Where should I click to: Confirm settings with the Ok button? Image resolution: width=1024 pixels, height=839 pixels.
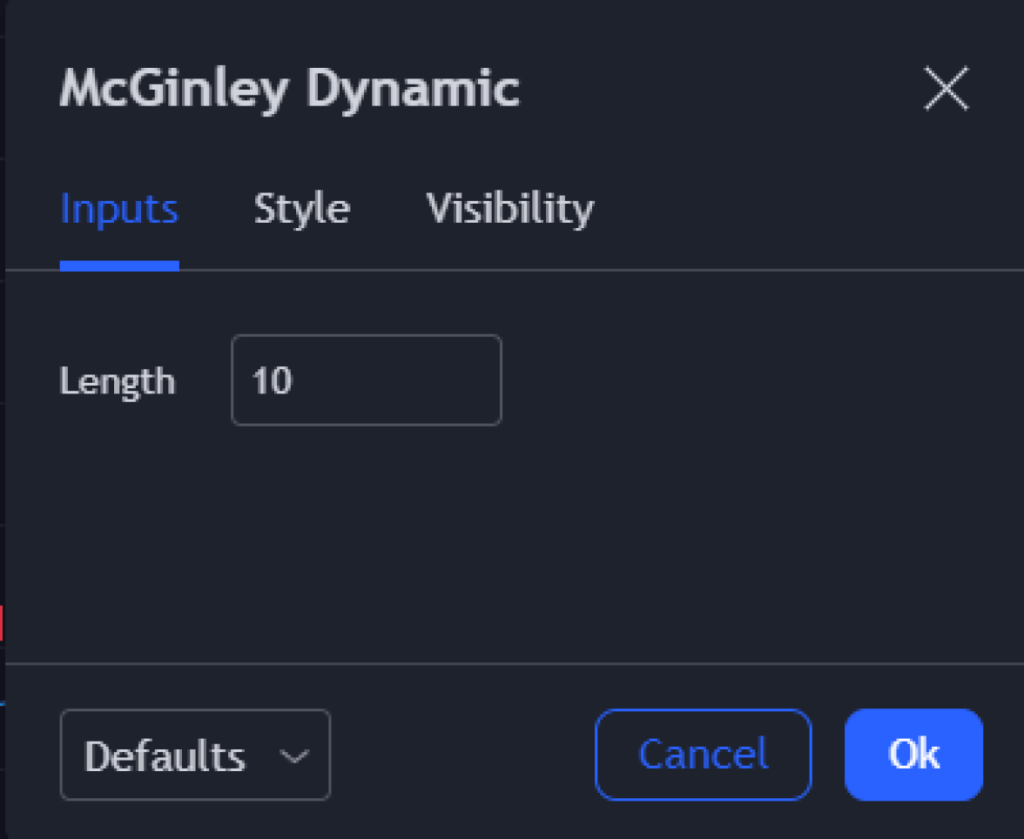(913, 755)
